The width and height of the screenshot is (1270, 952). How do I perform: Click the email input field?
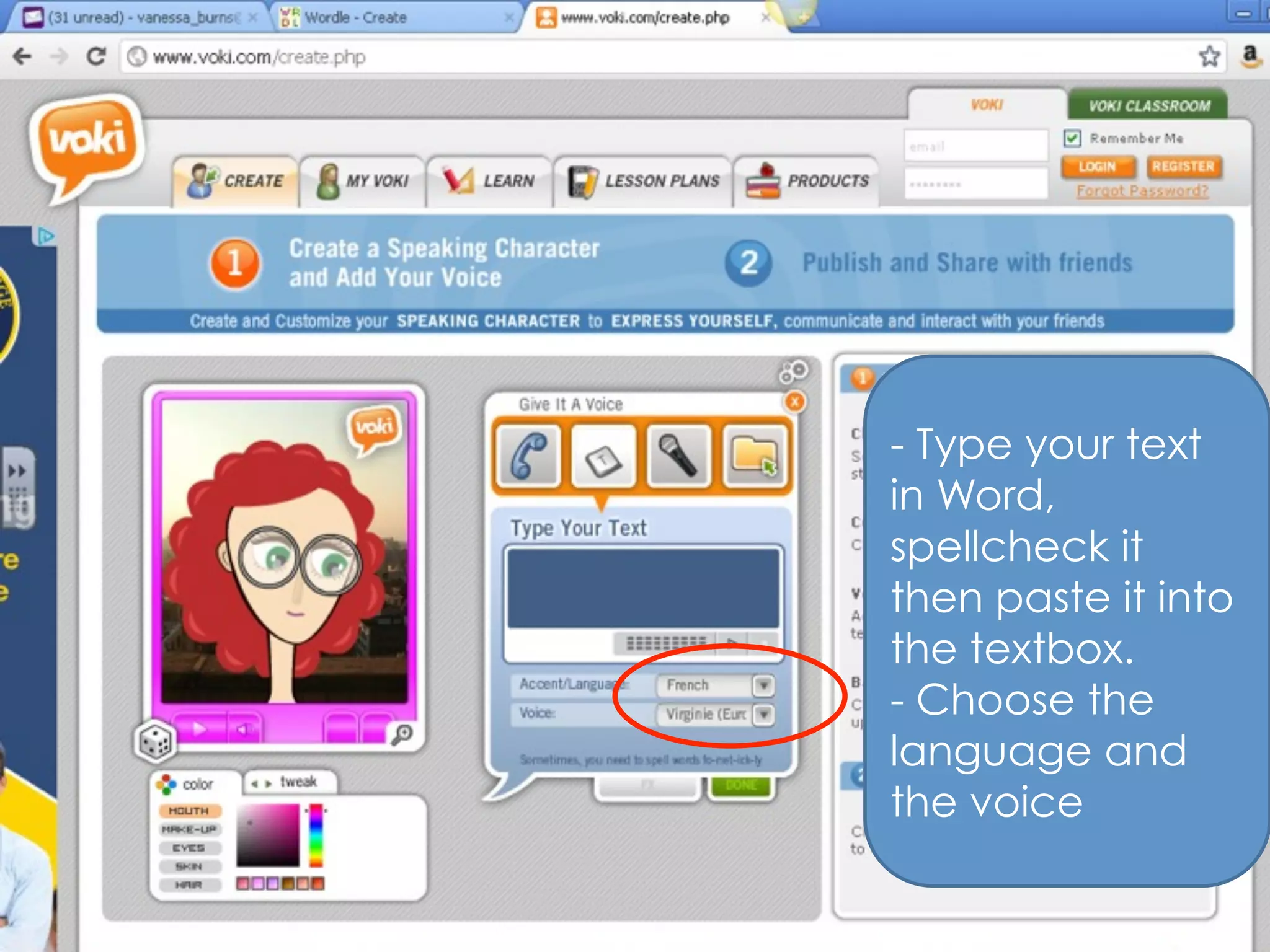click(x=976, y=146)
